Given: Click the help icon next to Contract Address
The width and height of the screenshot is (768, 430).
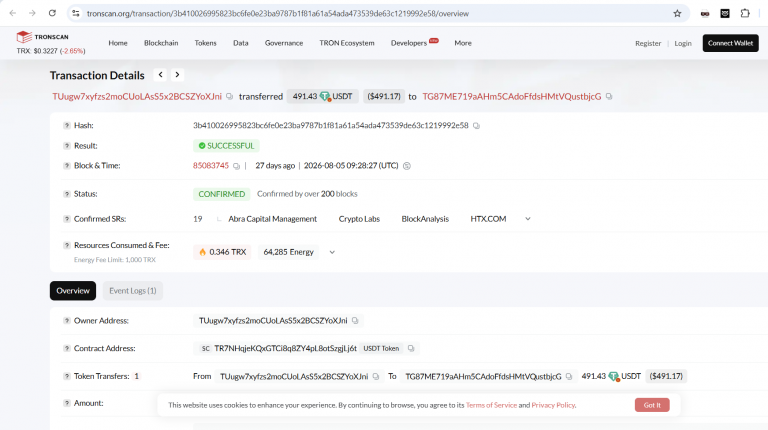Looking at the screenshot, I should (67, 348).
